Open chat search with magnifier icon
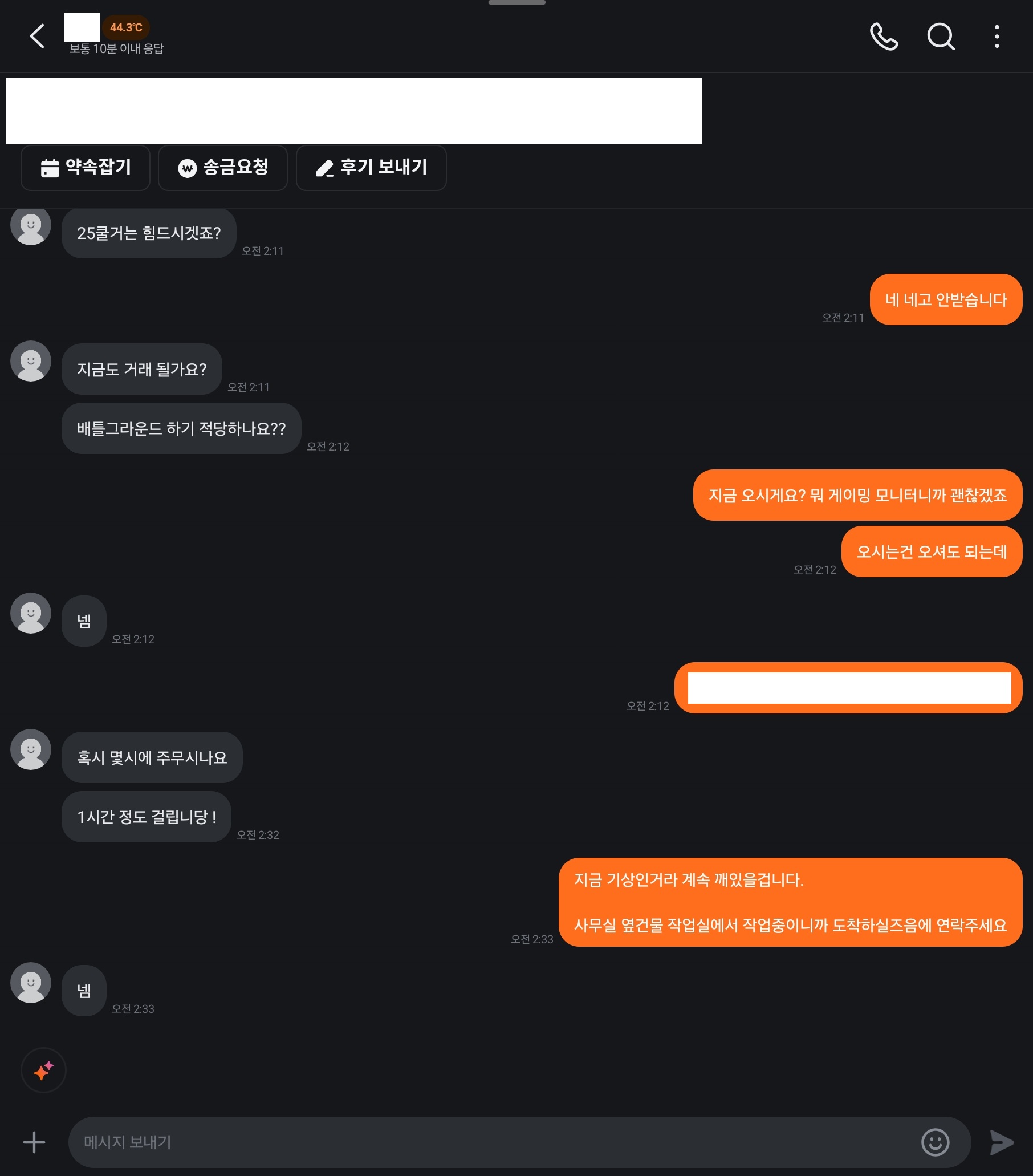Screen dimensions: 1033x1176 pyautogui.click(x=941, y=37)
